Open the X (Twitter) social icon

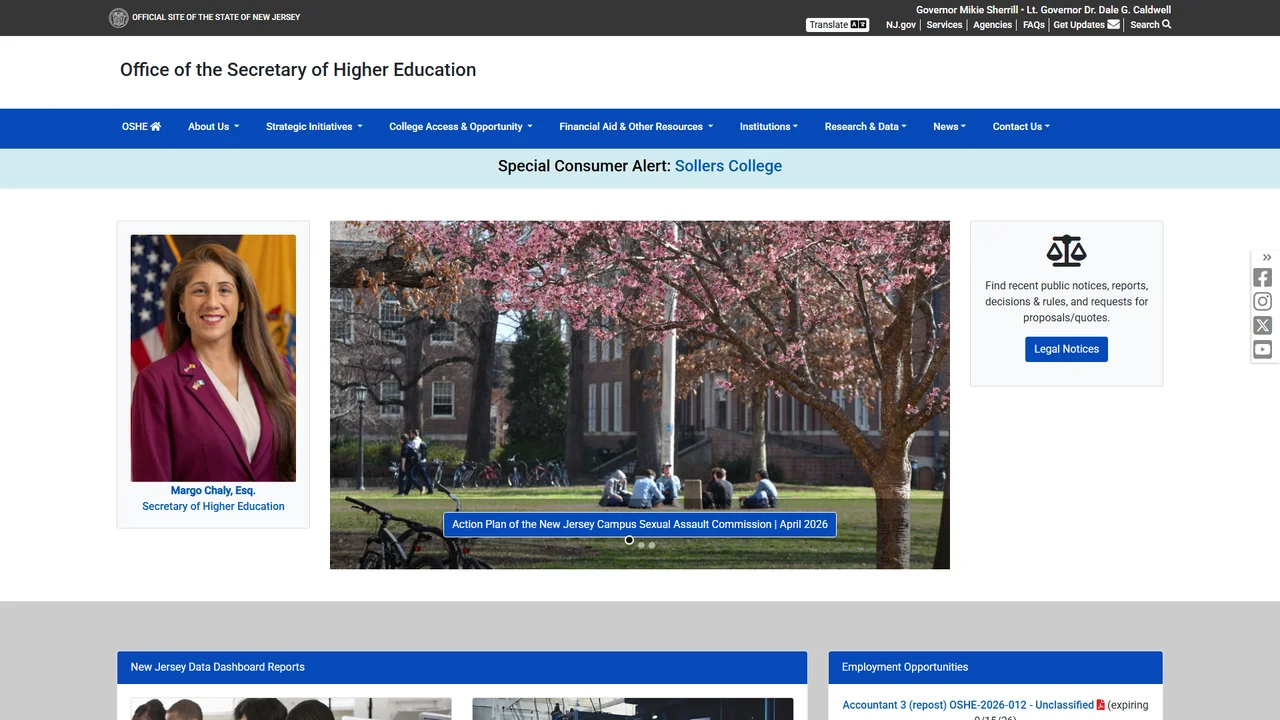[1263, 326]
